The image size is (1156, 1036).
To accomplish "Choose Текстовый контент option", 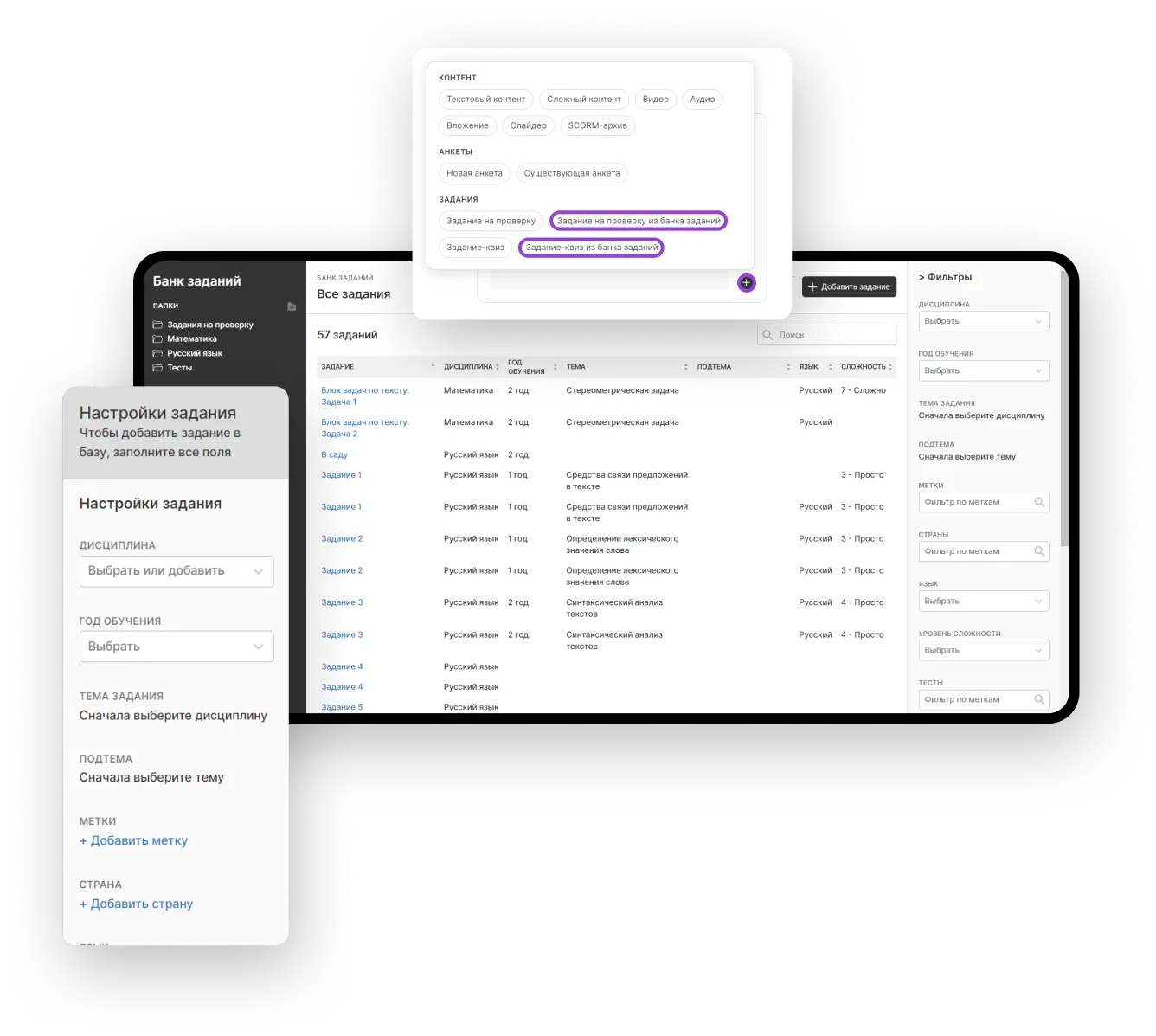I will [485, 100].
